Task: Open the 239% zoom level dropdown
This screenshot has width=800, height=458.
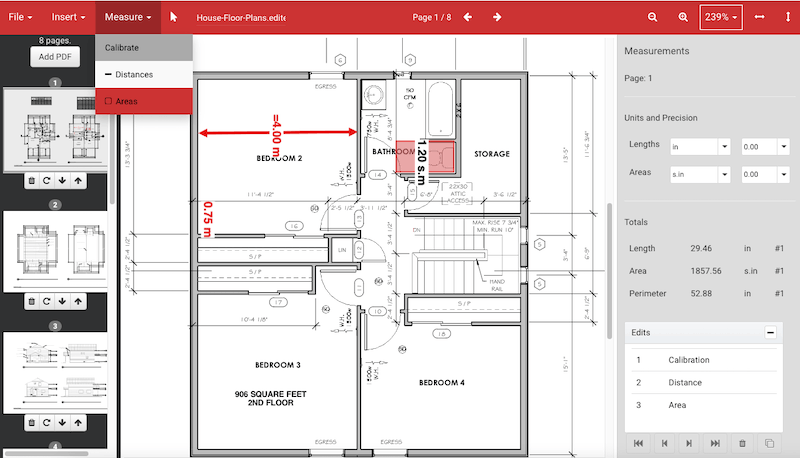Action: 720,17
